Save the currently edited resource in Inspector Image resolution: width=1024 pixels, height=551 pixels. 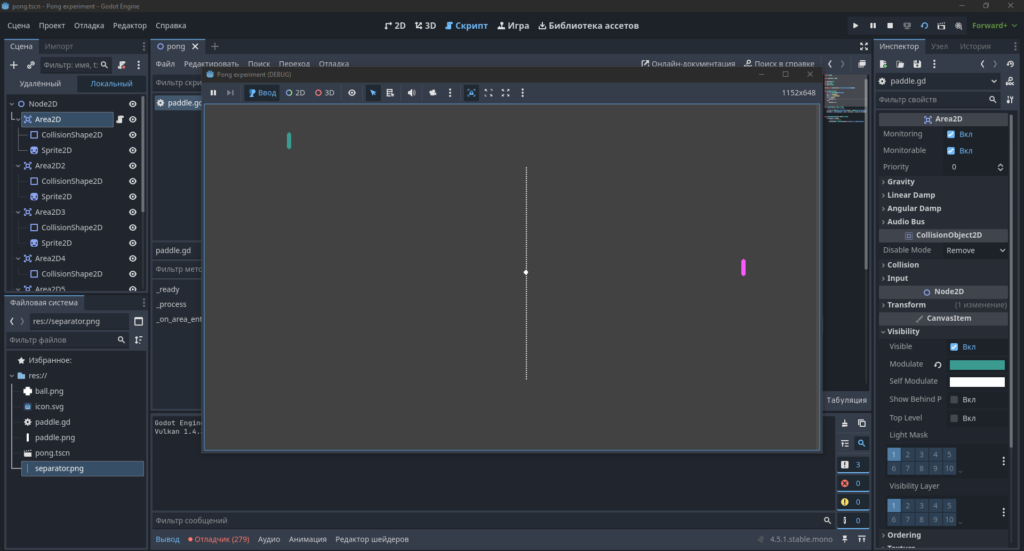click(917, 64)
